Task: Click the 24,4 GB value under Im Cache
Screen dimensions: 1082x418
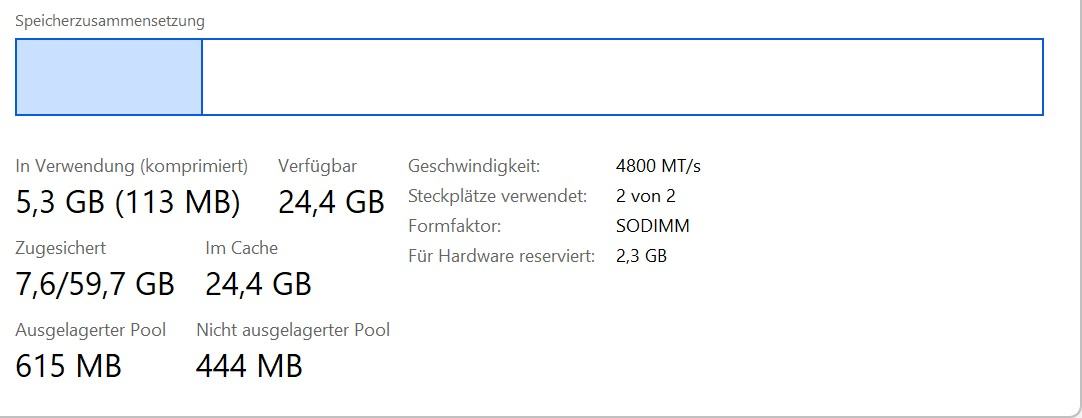Action: coord(258,284)
